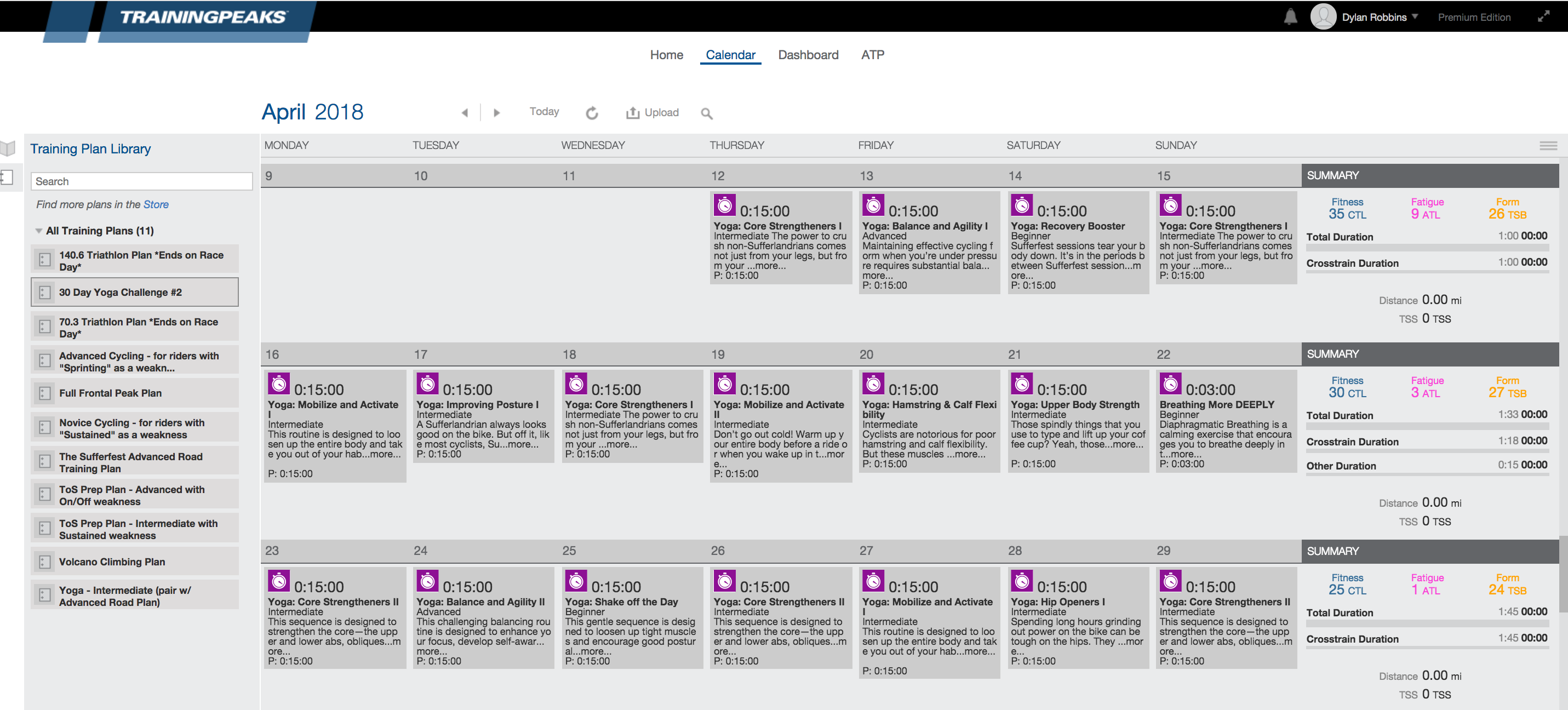Expand the Volcano Climbing Plan item

point(44,562)
